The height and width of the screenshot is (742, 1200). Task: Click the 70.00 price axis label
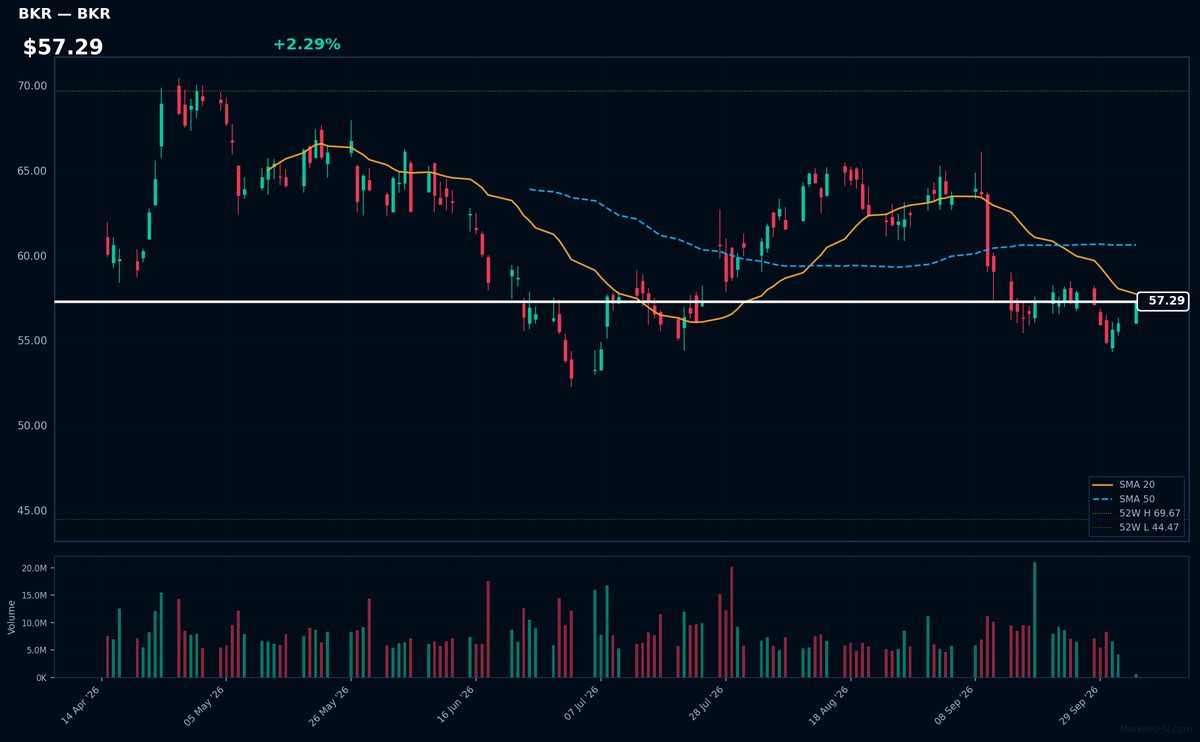click(32, 86)
